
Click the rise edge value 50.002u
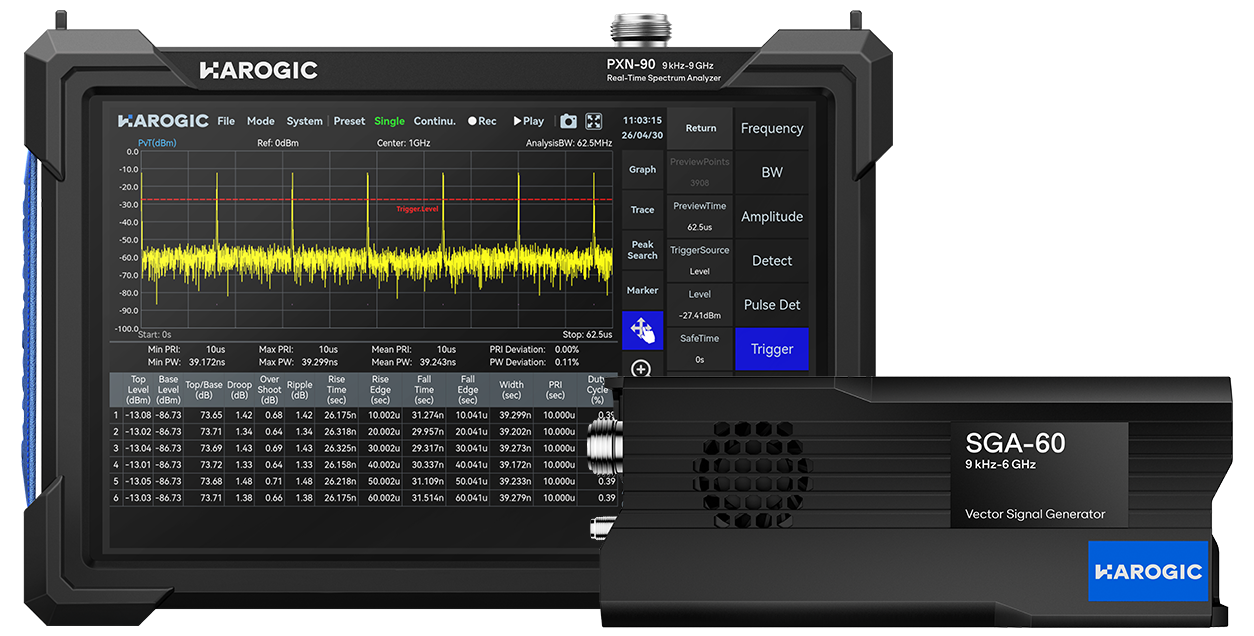[x=384, y=482]
